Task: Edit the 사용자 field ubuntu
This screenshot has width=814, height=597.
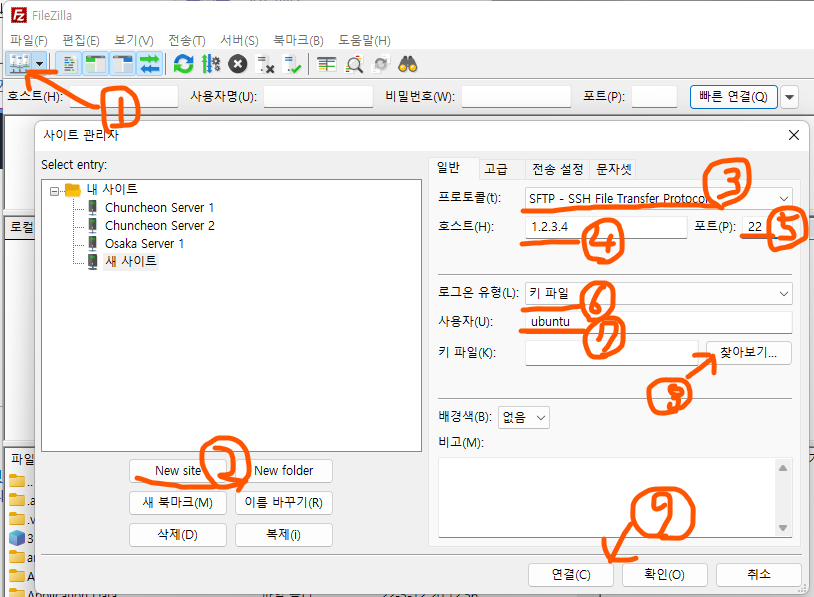Action: 658,322
